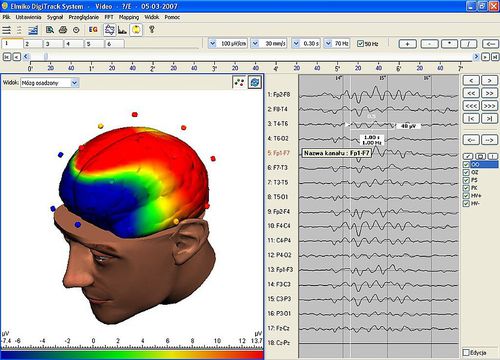This screenshot has height=360, width=500.
Task: Click the blue rotating cube icon
Action: click(x=255, y=82)
